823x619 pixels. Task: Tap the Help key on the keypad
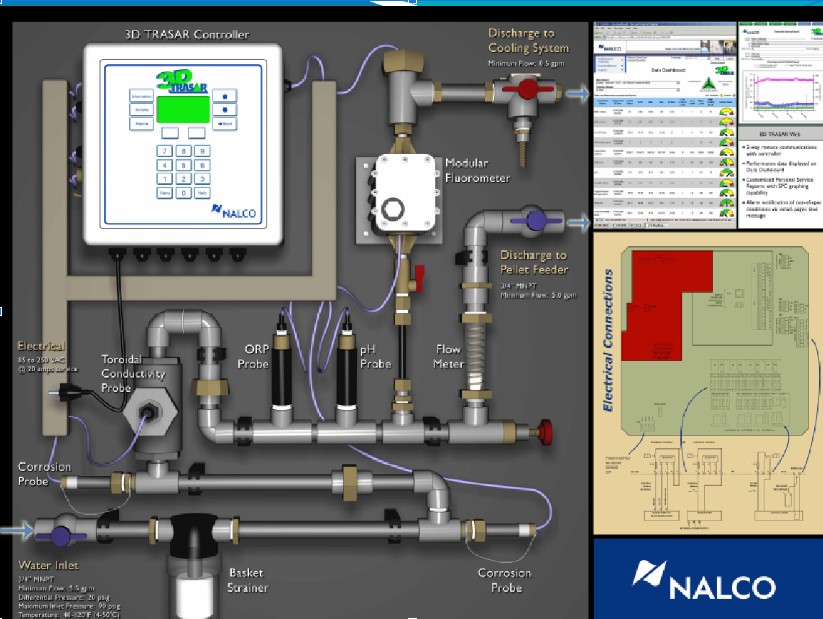pos(202,193)
